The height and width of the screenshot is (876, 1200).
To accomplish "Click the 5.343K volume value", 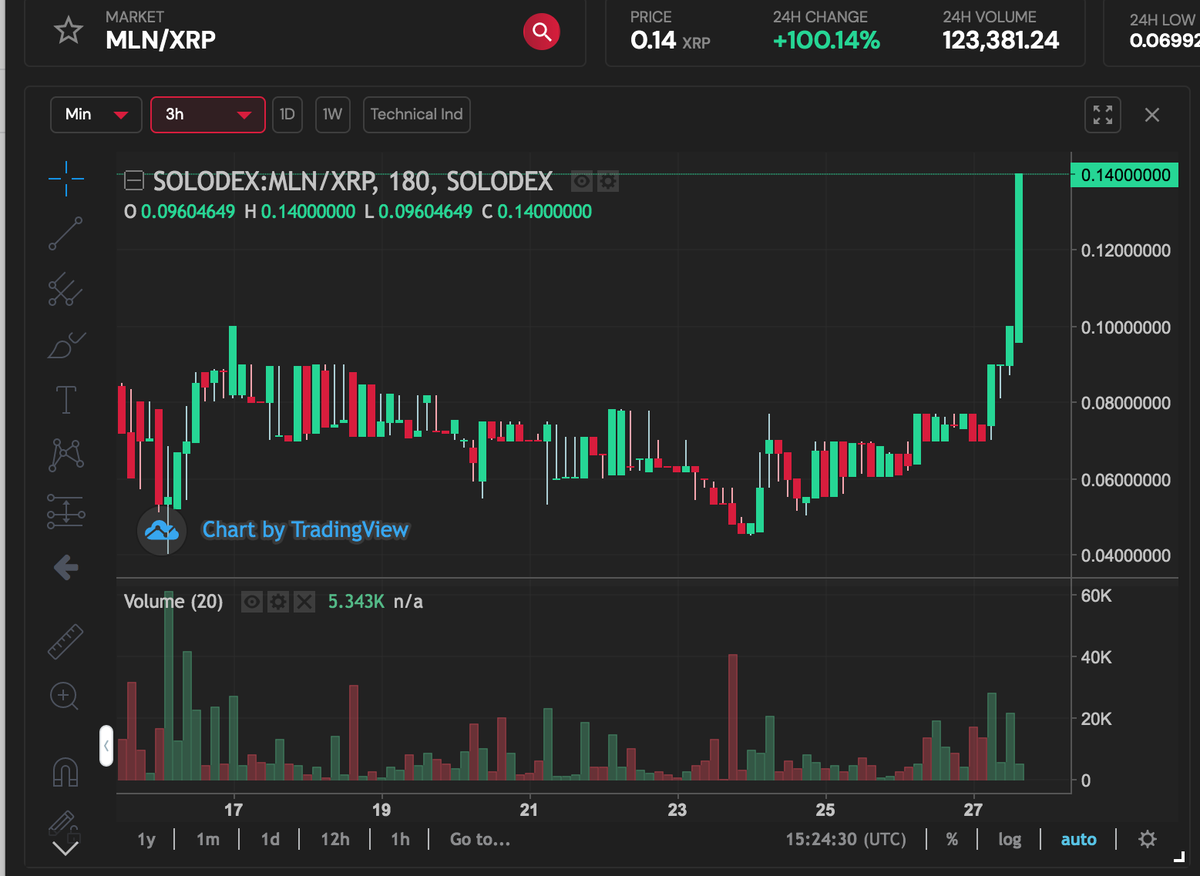I will (x=356, y=601).
